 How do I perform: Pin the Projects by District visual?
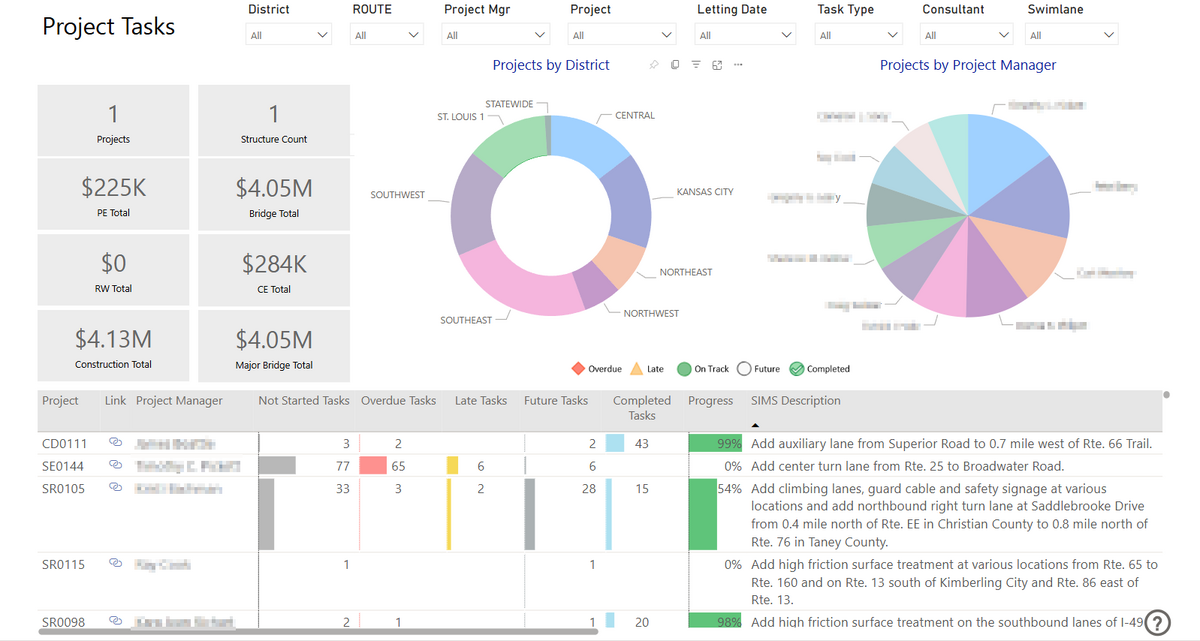pos(654,65)
